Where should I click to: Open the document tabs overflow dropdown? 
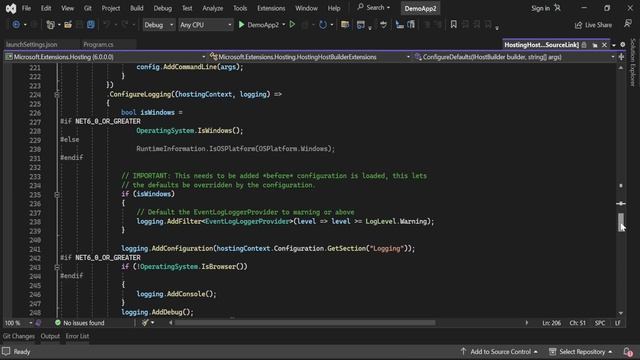[614, 45]
